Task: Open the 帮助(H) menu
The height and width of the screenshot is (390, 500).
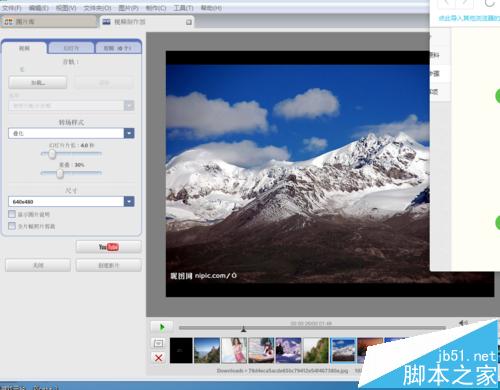Action: [x=211, y=8]
